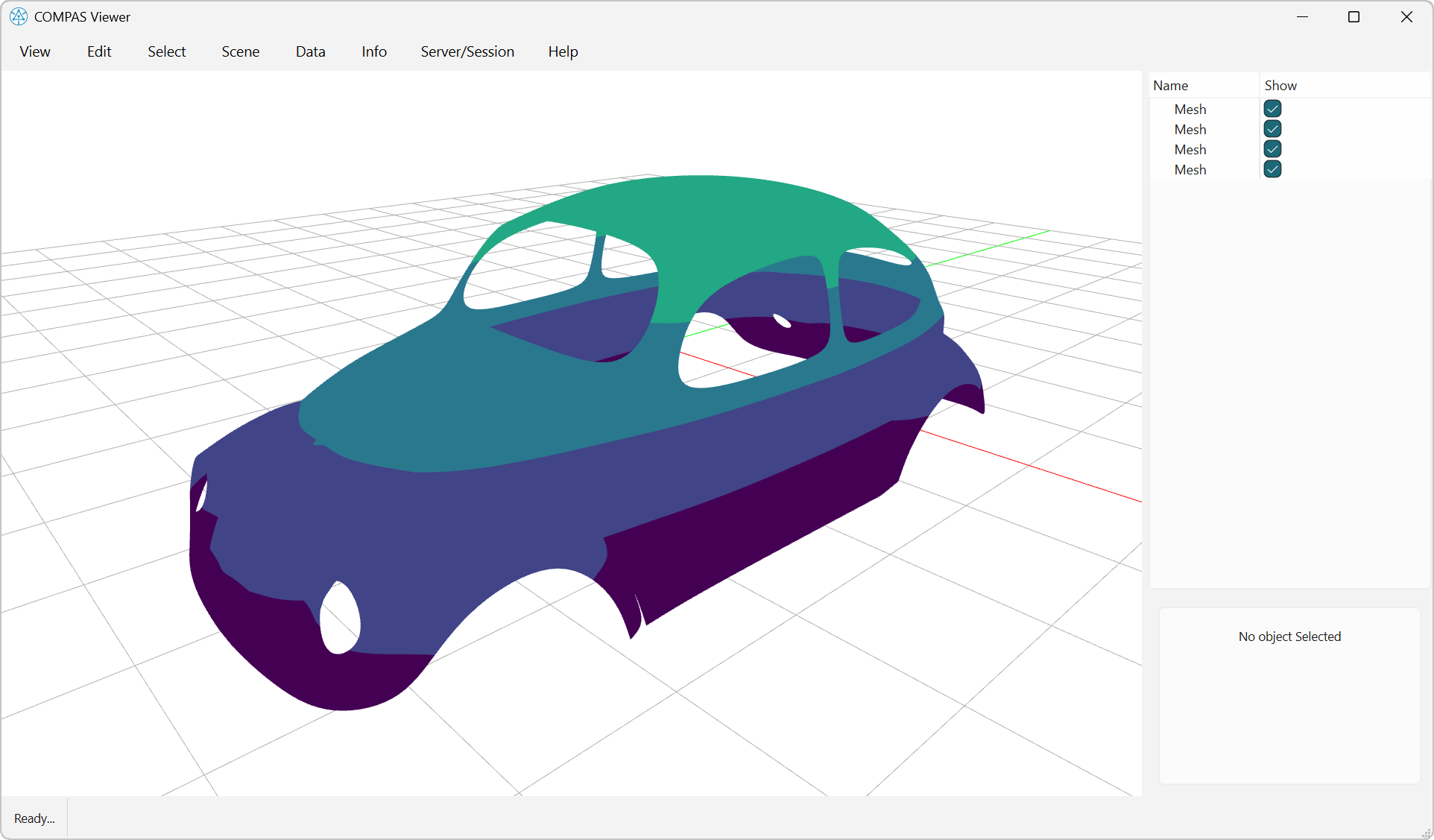This screenshot has height=840, width=1434.
Task: Open the Info menu
Action: click(373, 51)
